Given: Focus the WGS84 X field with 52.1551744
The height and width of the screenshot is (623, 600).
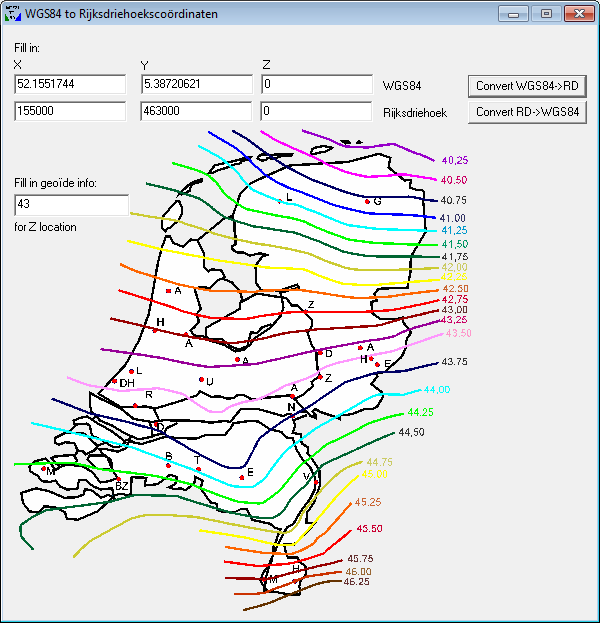Looking at the screenshot, I should 70,85.
